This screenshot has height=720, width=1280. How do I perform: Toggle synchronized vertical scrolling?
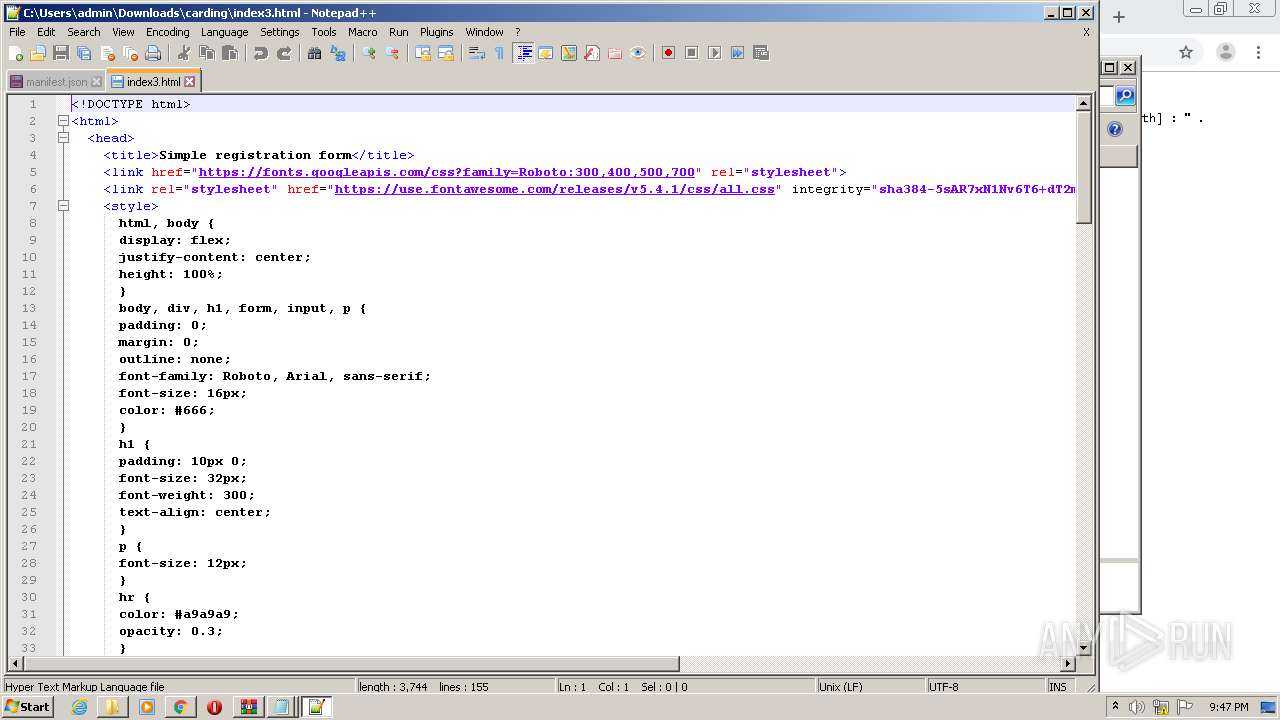(422, 53)
